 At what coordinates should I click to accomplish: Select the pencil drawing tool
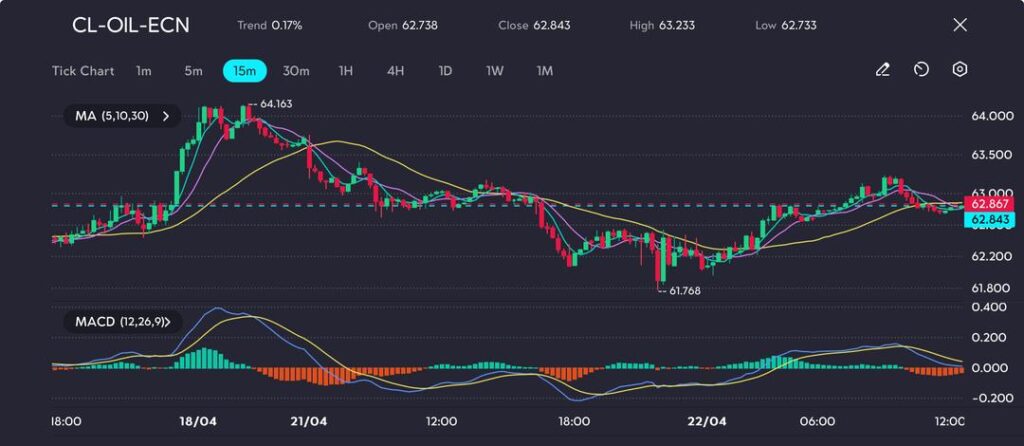click(882, 70)
